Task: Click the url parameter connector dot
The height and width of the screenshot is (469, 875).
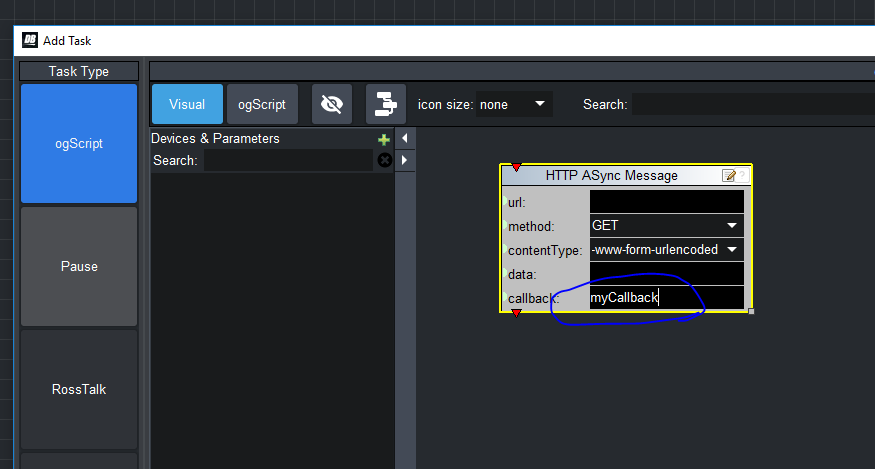Action: coord(504,200)
